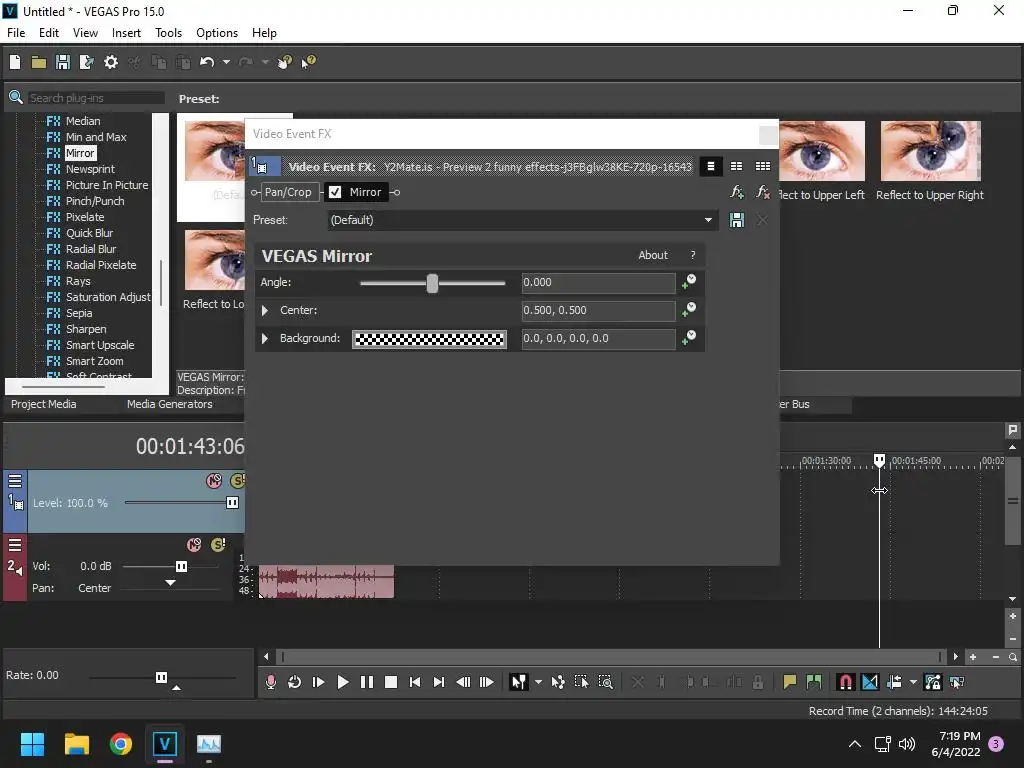Toggle auto ripple icon
This screenshot has height=768, width=1024.
pyautogui.click(x=894, y=682)
